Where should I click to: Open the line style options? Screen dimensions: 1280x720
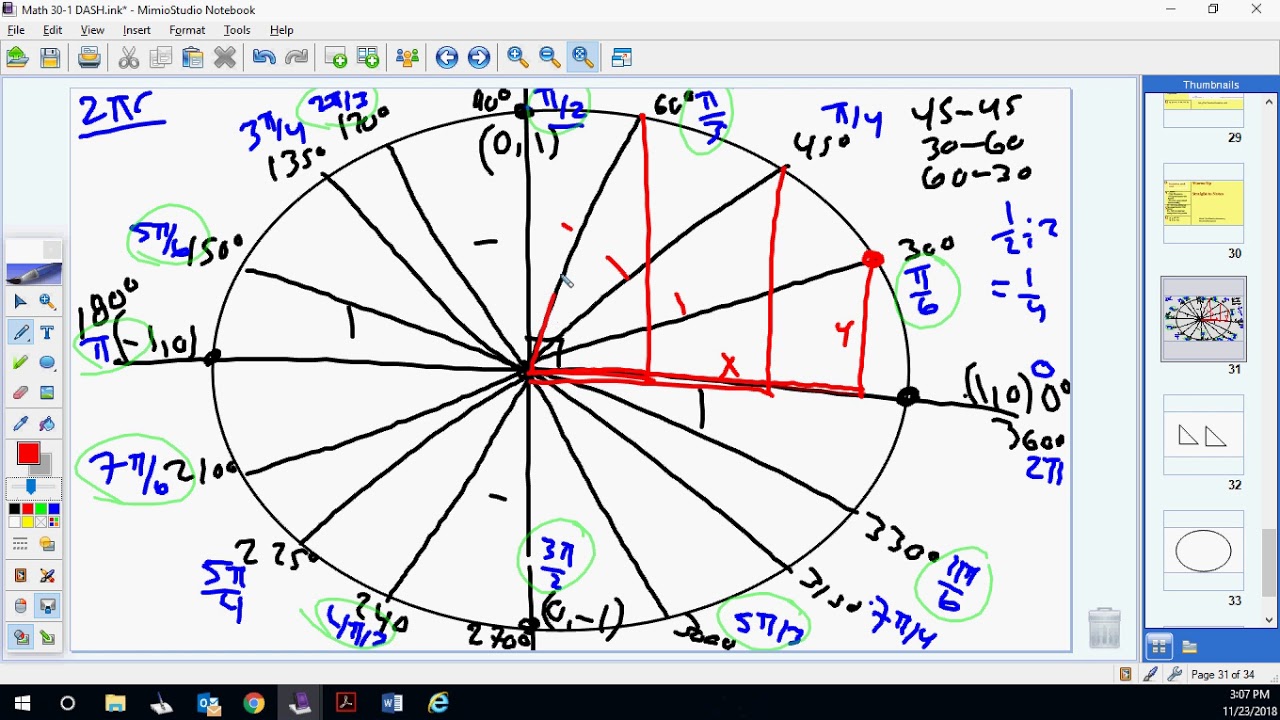point(21,545)
